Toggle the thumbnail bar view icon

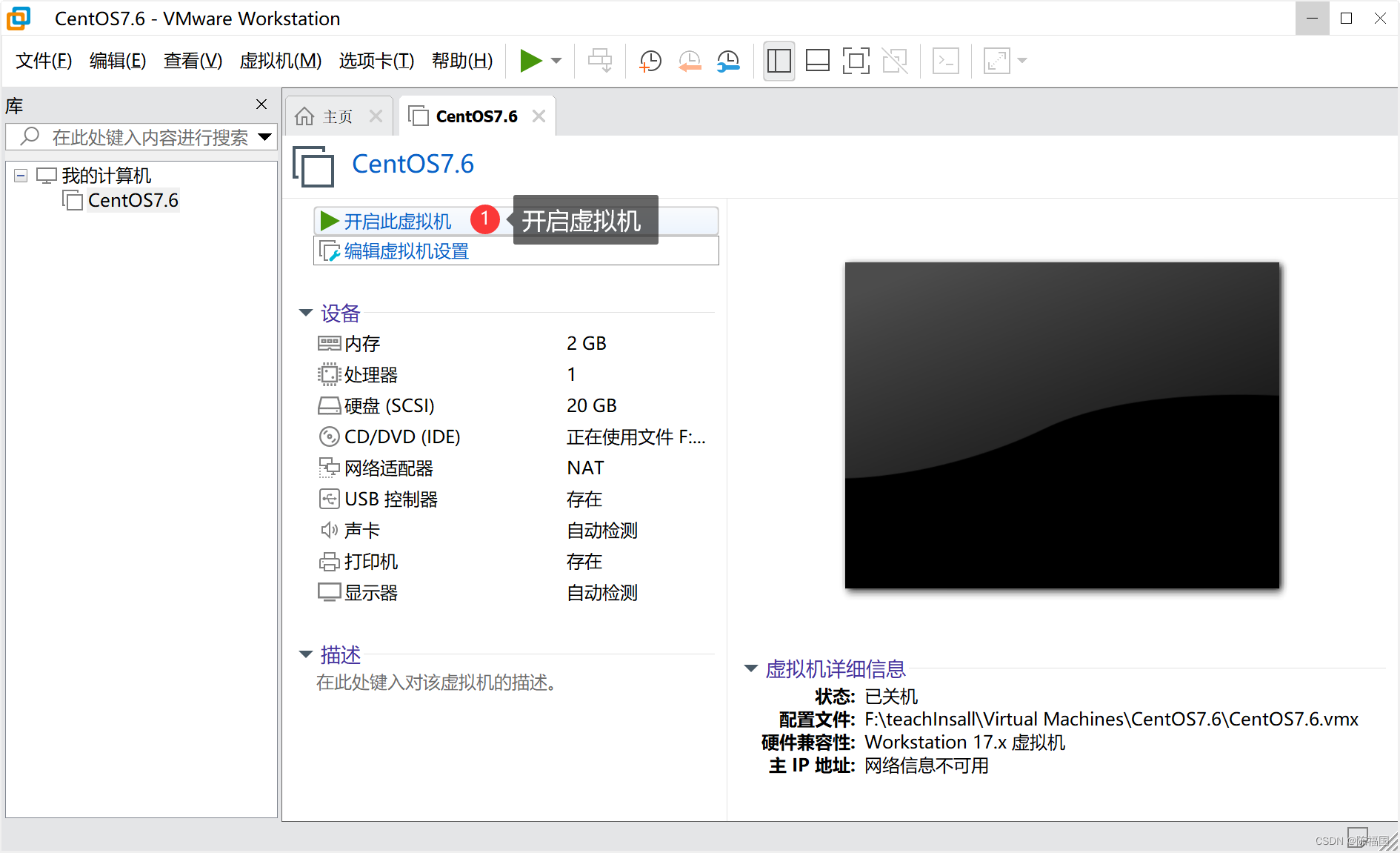817,61
